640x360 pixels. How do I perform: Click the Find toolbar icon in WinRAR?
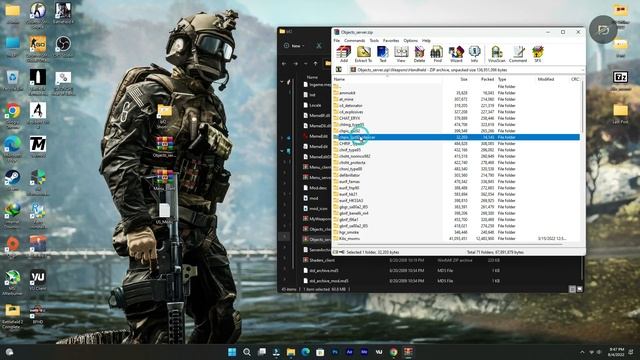(437, 54)
